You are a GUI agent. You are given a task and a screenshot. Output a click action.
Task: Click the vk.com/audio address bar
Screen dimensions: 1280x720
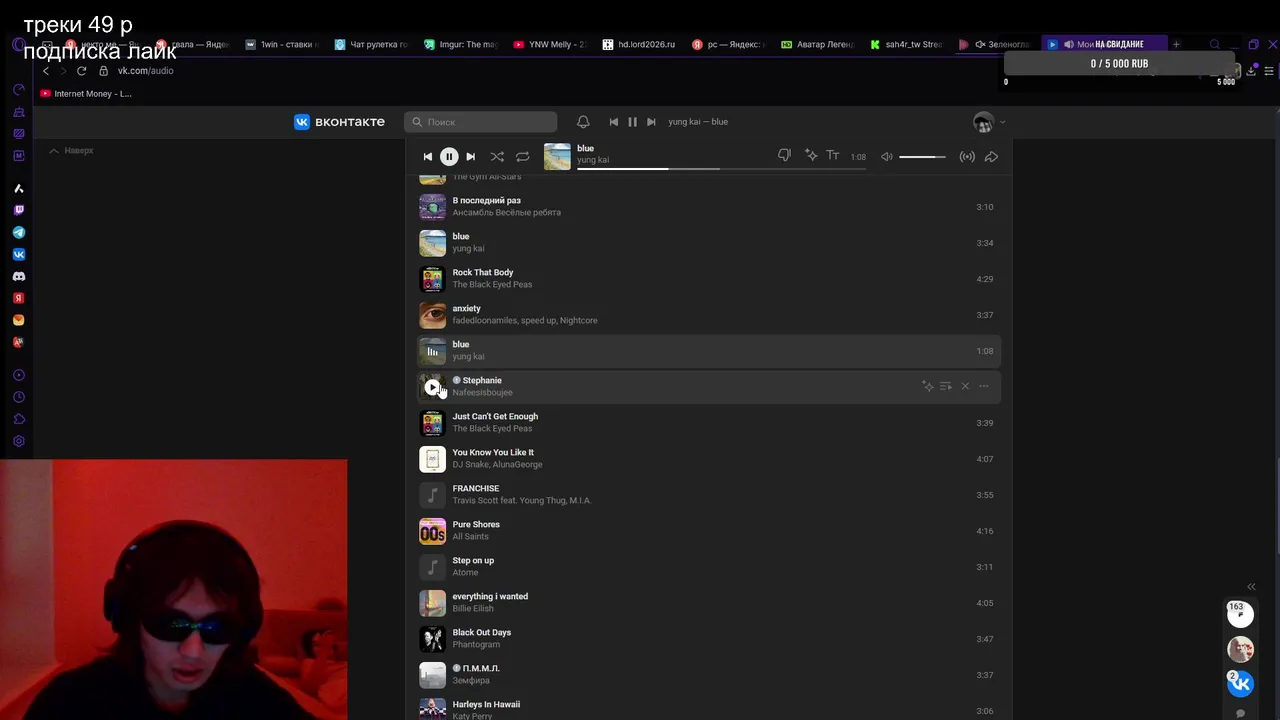[x=145, y=71]
